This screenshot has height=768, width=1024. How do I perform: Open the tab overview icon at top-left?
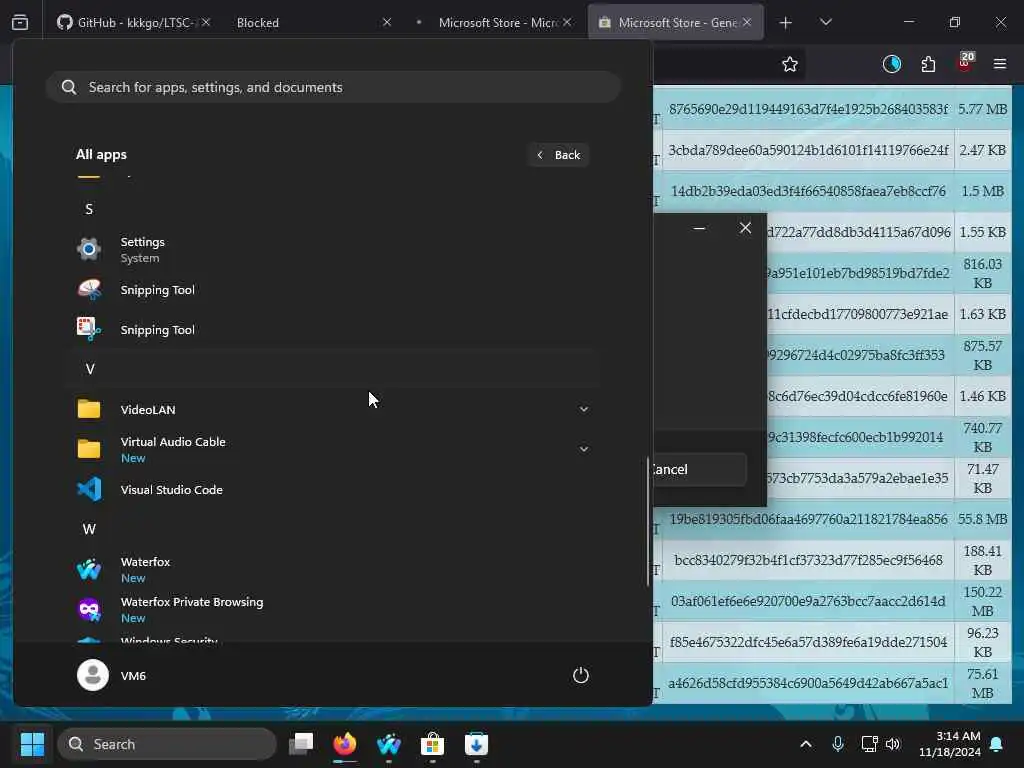20,22
